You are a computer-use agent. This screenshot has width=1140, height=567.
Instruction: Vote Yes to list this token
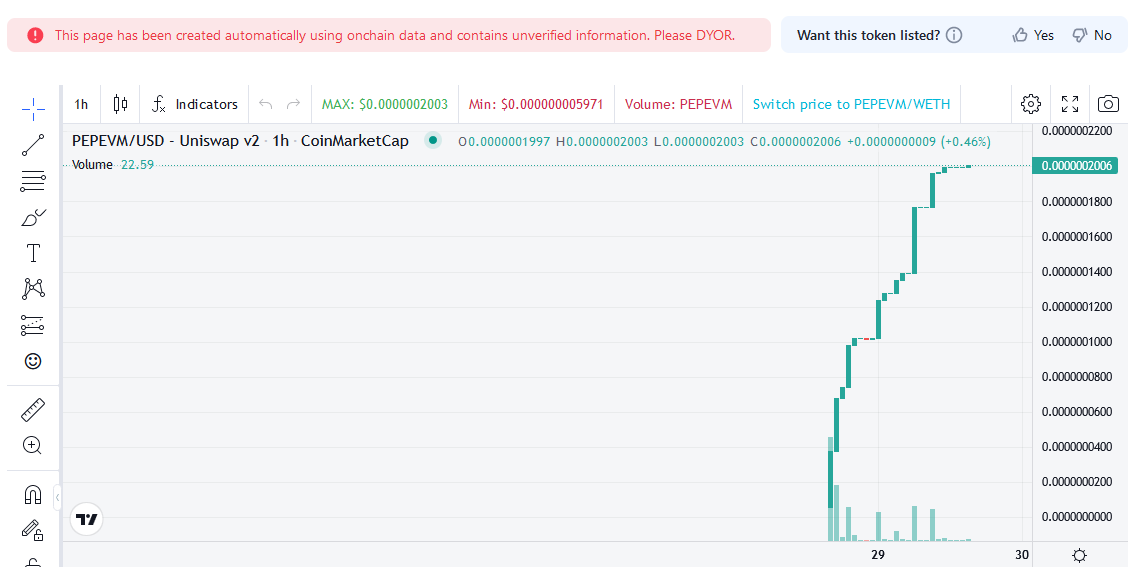[1033, 35]
